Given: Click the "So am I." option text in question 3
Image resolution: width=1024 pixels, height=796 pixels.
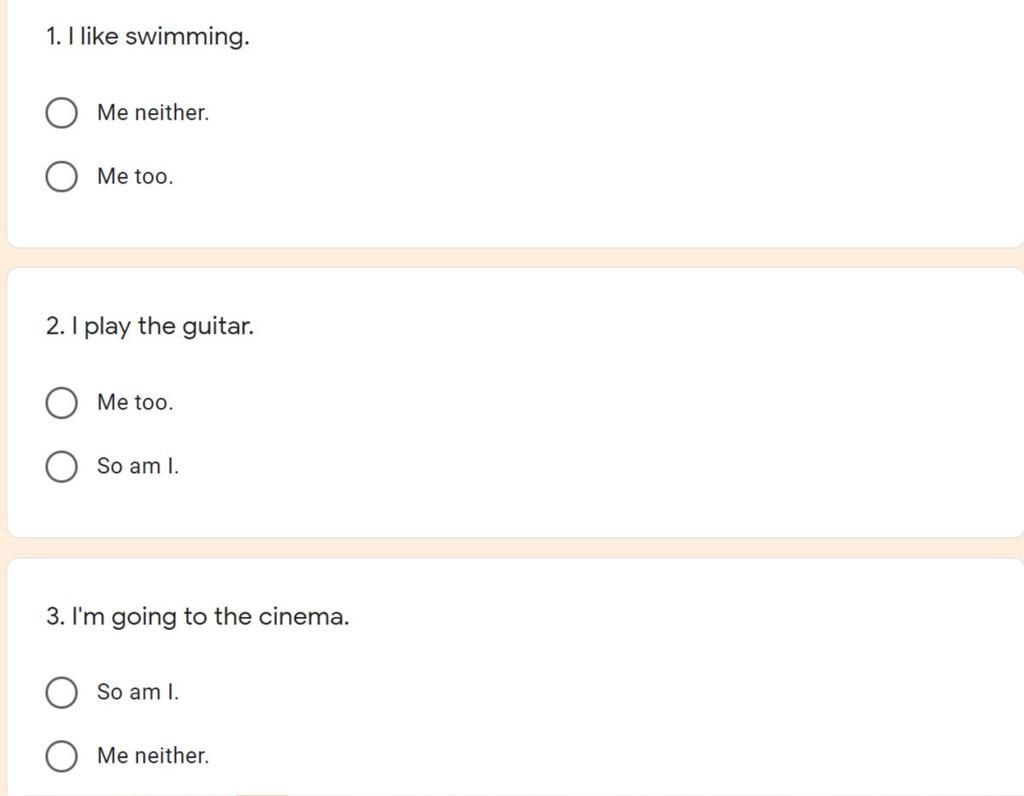Looking at the screenshot, I should pyautogui.click(x=138, y=692).
